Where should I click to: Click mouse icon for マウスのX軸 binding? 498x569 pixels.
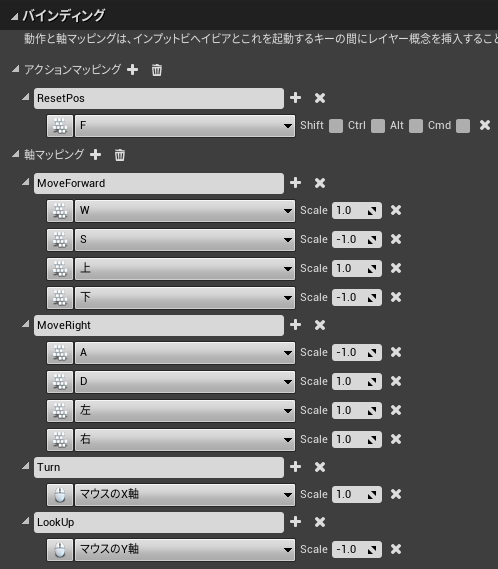pyautogui.click(x=60, y=495)
